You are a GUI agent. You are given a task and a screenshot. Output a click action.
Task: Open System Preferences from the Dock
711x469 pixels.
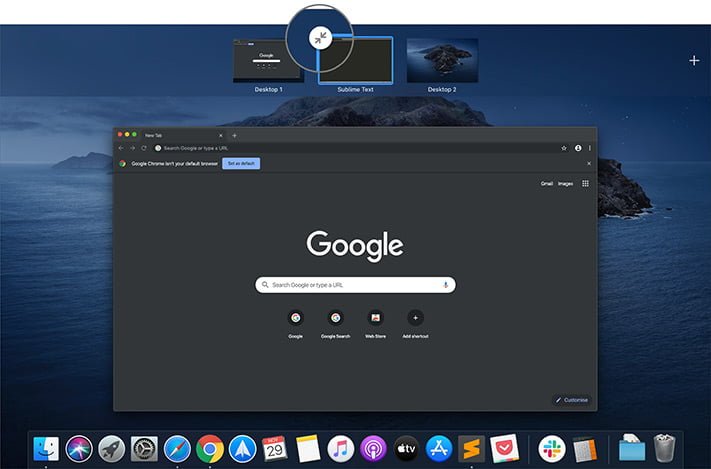pos(144,449)
